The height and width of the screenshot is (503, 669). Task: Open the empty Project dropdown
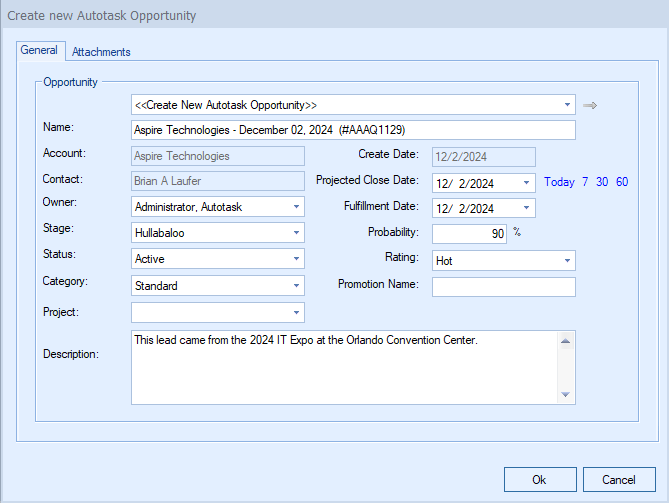point(296,313)
